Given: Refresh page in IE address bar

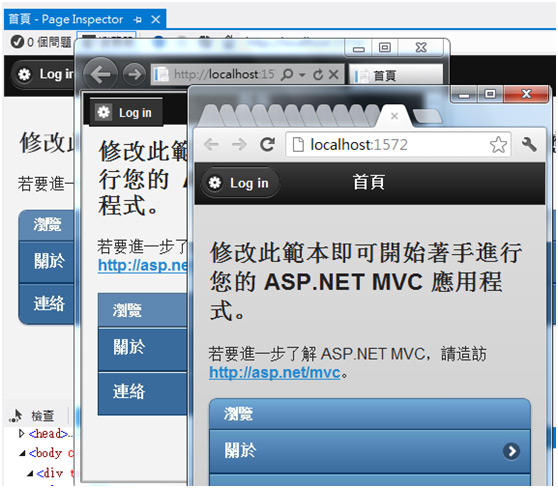Looking at the screenshot, I should (x=318, y=74).
